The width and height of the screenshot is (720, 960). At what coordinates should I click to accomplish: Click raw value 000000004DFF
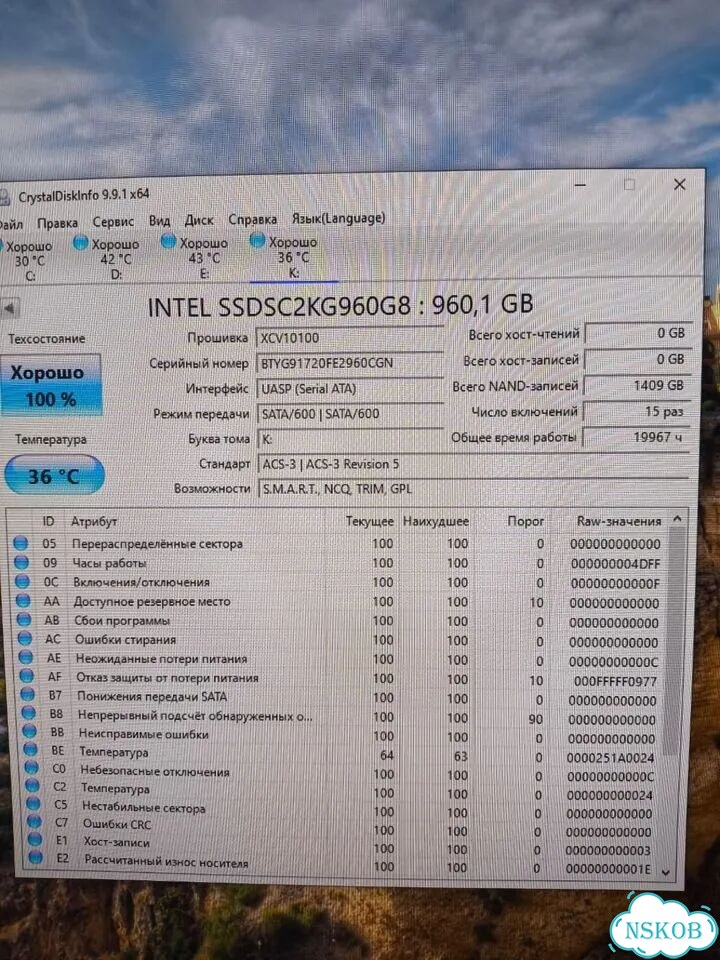616,563
